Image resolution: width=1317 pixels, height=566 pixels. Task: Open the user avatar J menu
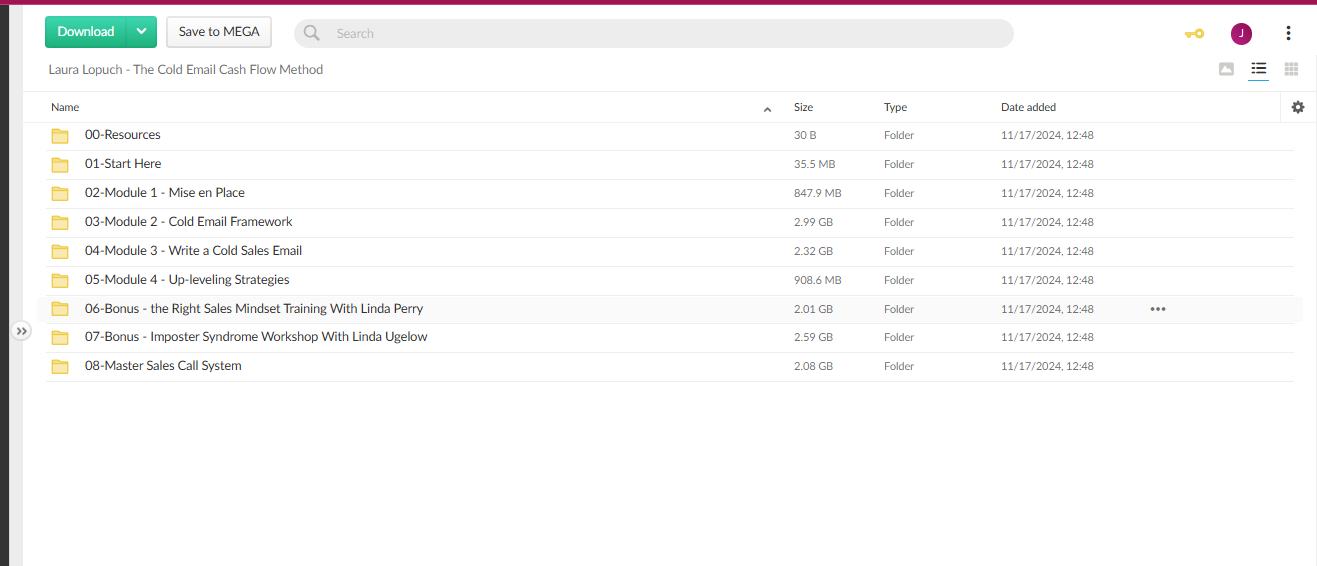(1241, 33)
